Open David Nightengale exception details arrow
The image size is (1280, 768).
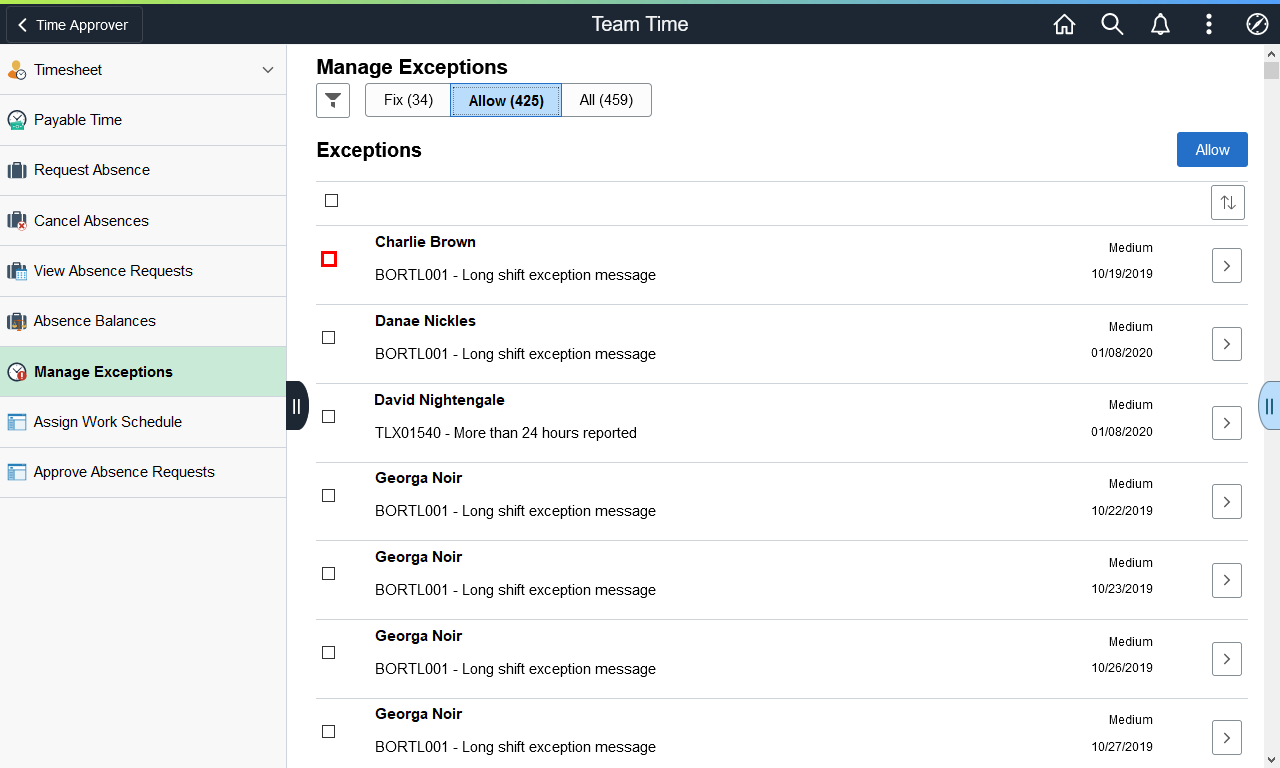1227,423
